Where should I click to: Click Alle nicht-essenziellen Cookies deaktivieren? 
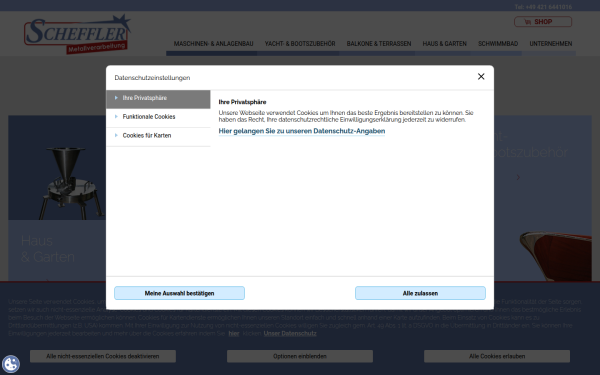pyautogui.click(x=103, y=356)
